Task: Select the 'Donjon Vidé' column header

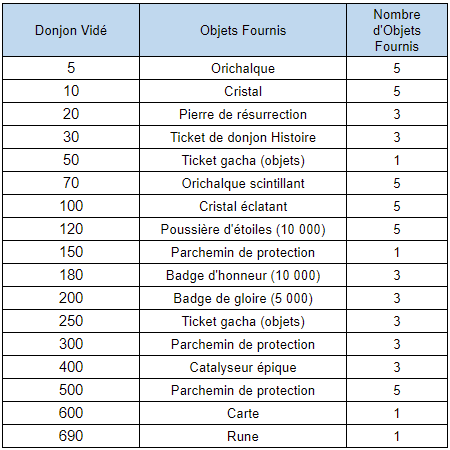Action: click(71, 30)
